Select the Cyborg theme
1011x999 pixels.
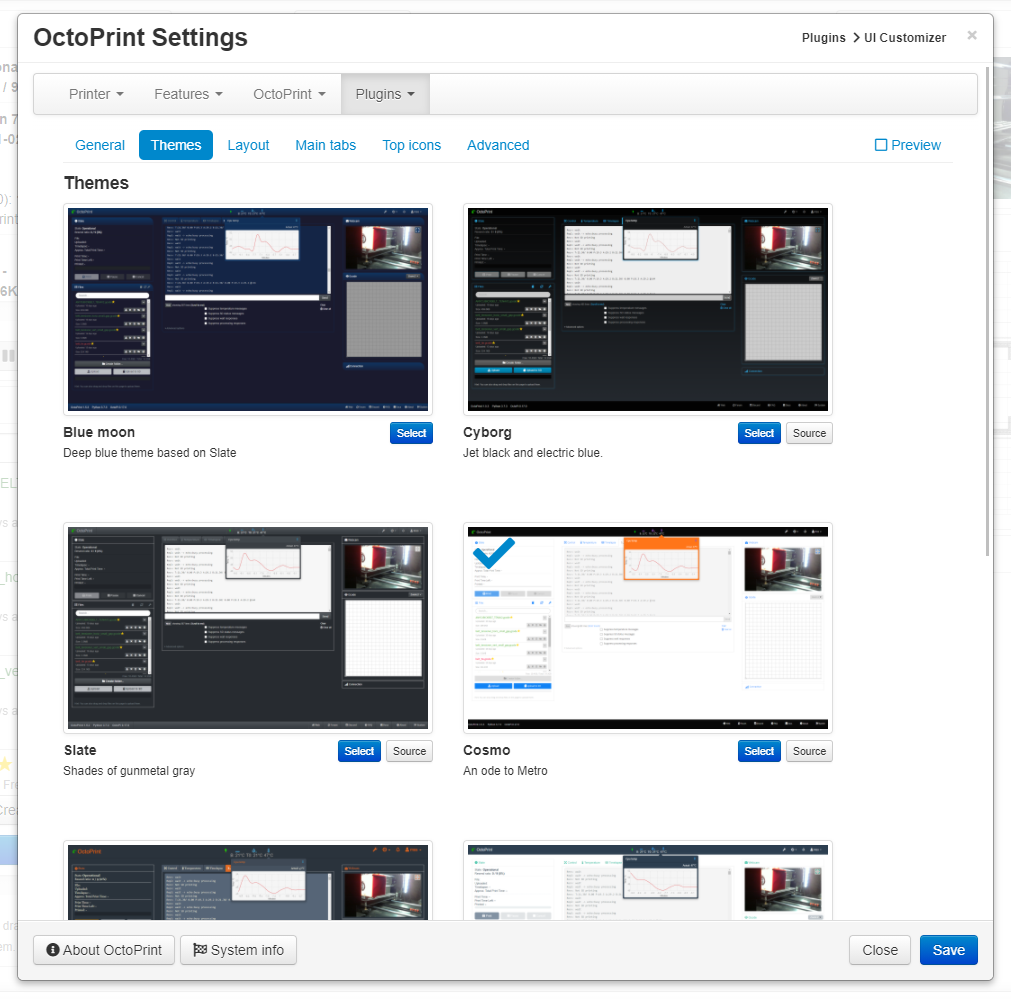pos(759,433)
